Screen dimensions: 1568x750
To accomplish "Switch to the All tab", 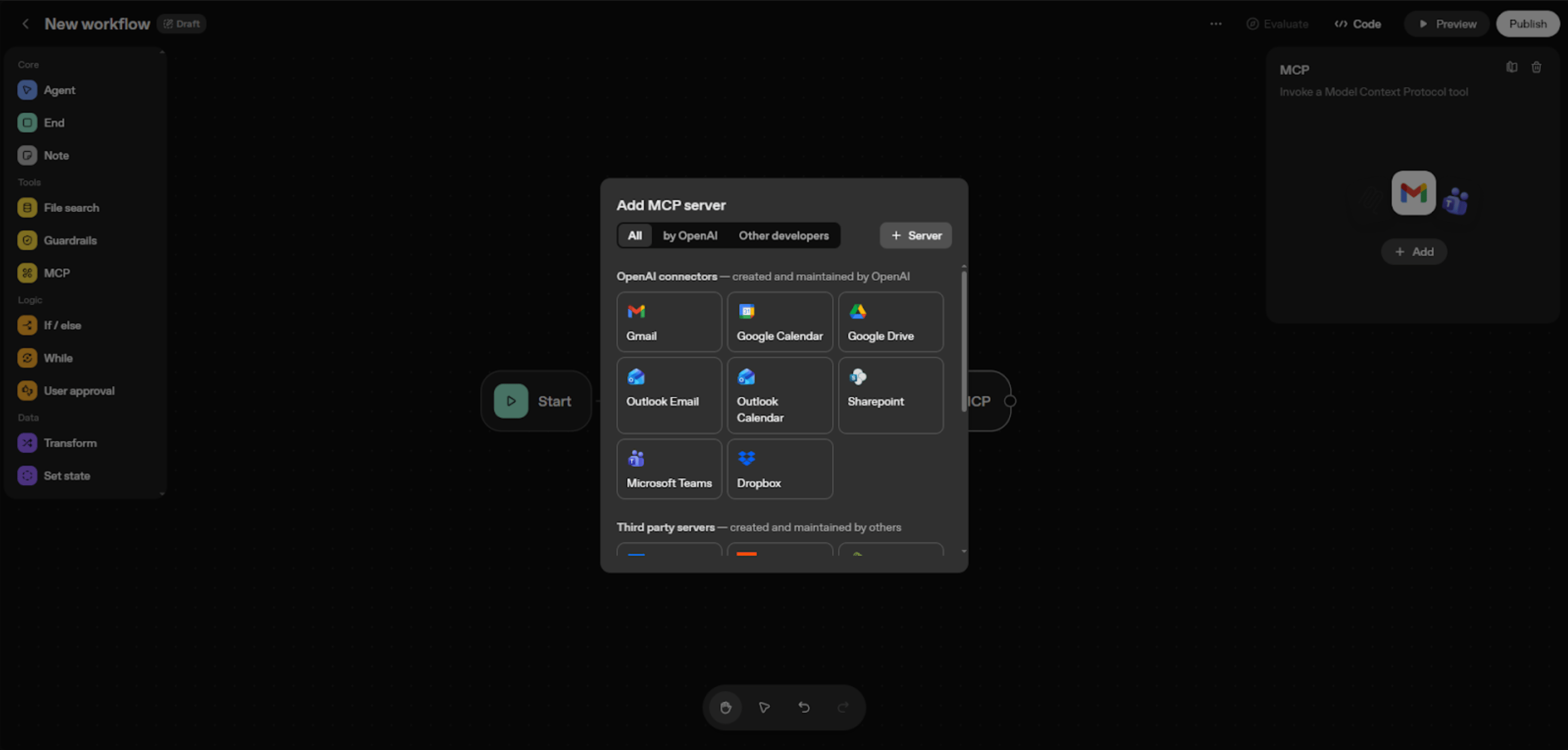I will [x=634, y=236].
